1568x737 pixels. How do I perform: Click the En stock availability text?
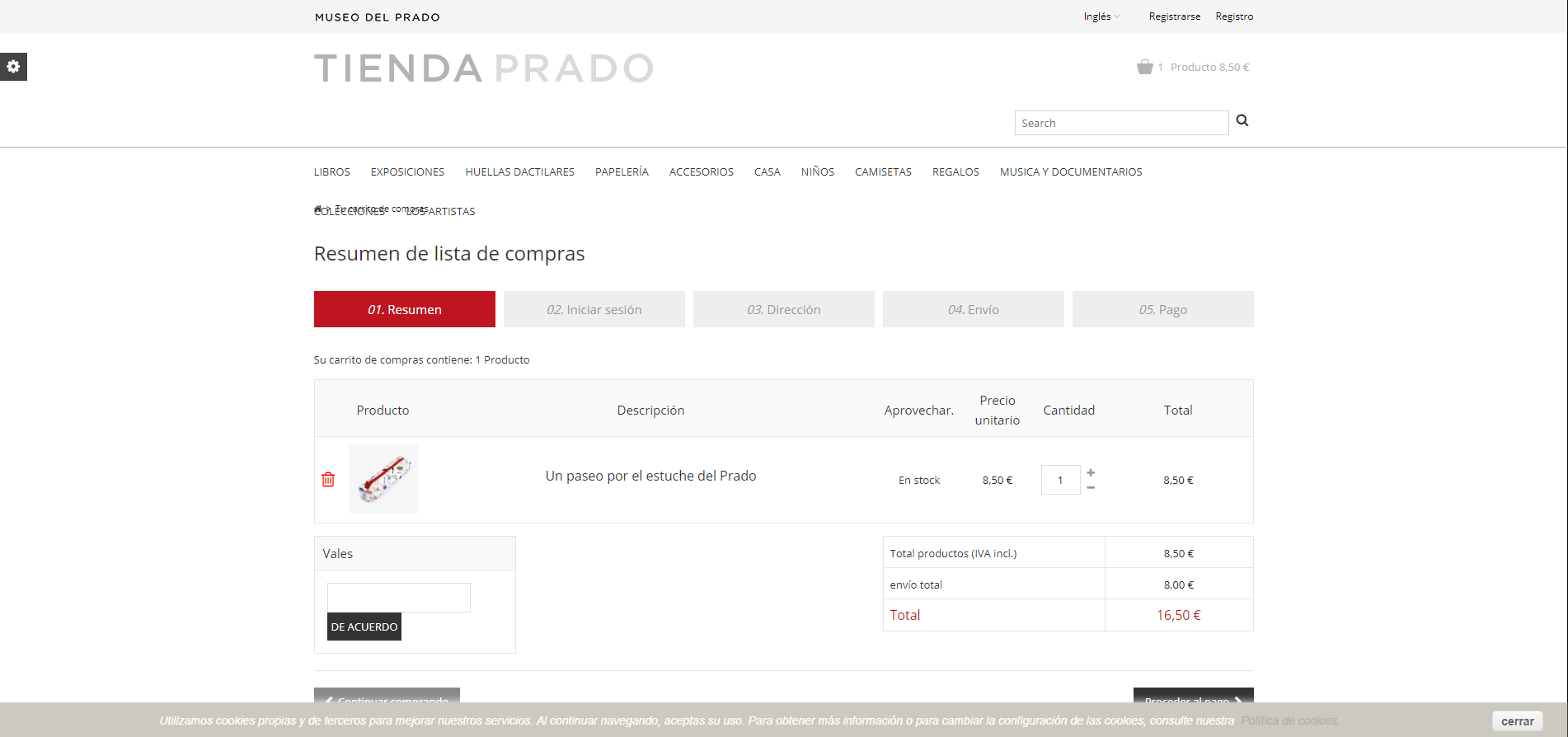919,480
